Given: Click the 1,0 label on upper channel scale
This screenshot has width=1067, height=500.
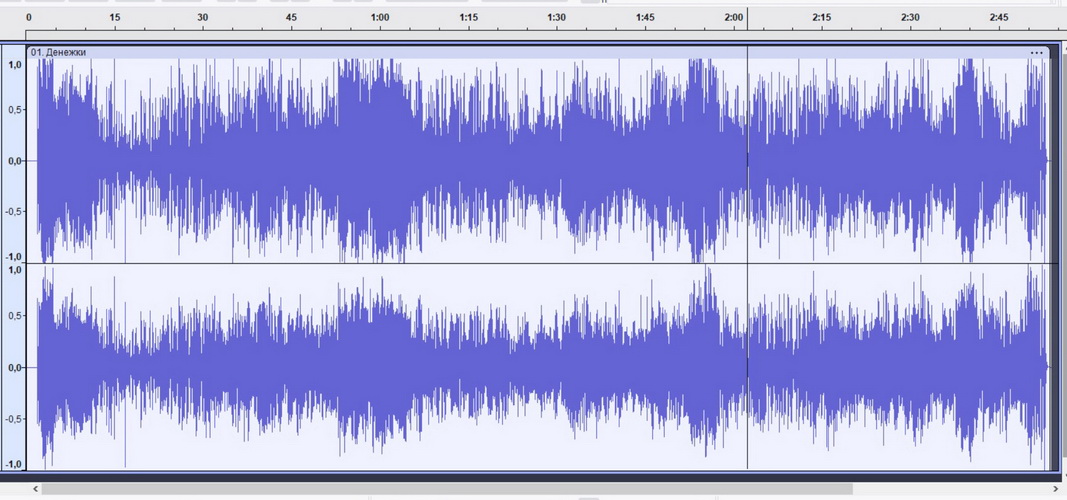Looking at the screenshot, I should click(14, 65).
